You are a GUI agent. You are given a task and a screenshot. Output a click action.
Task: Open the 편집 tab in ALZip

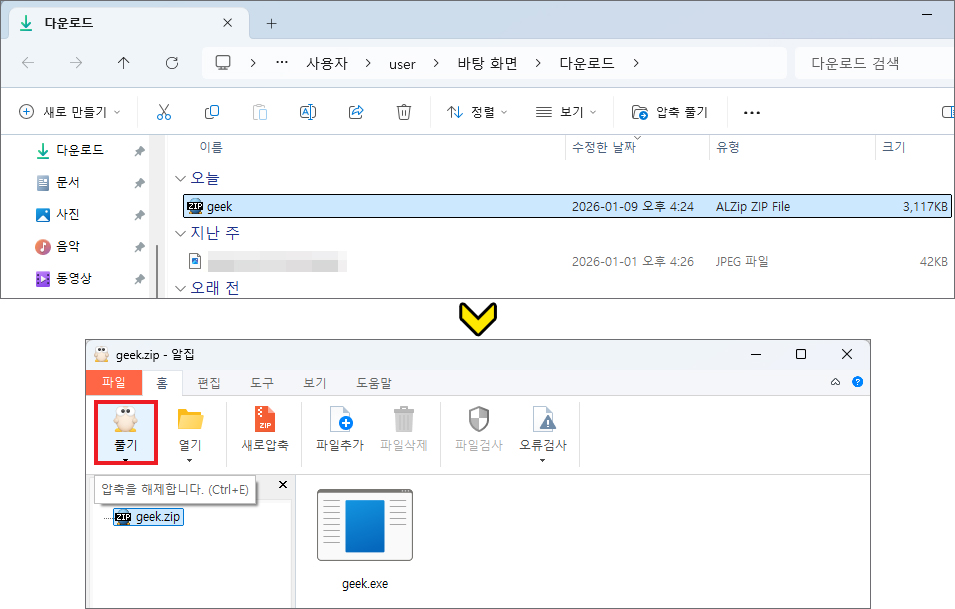pyautogui.click(x=209, y=383)
